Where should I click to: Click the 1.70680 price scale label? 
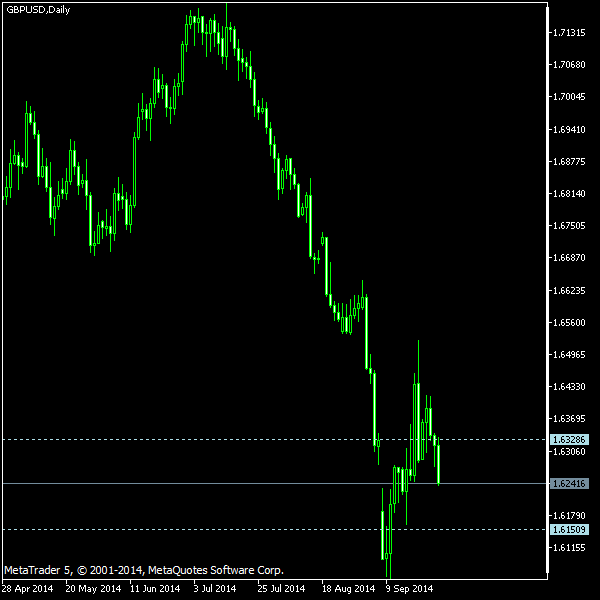569,65
